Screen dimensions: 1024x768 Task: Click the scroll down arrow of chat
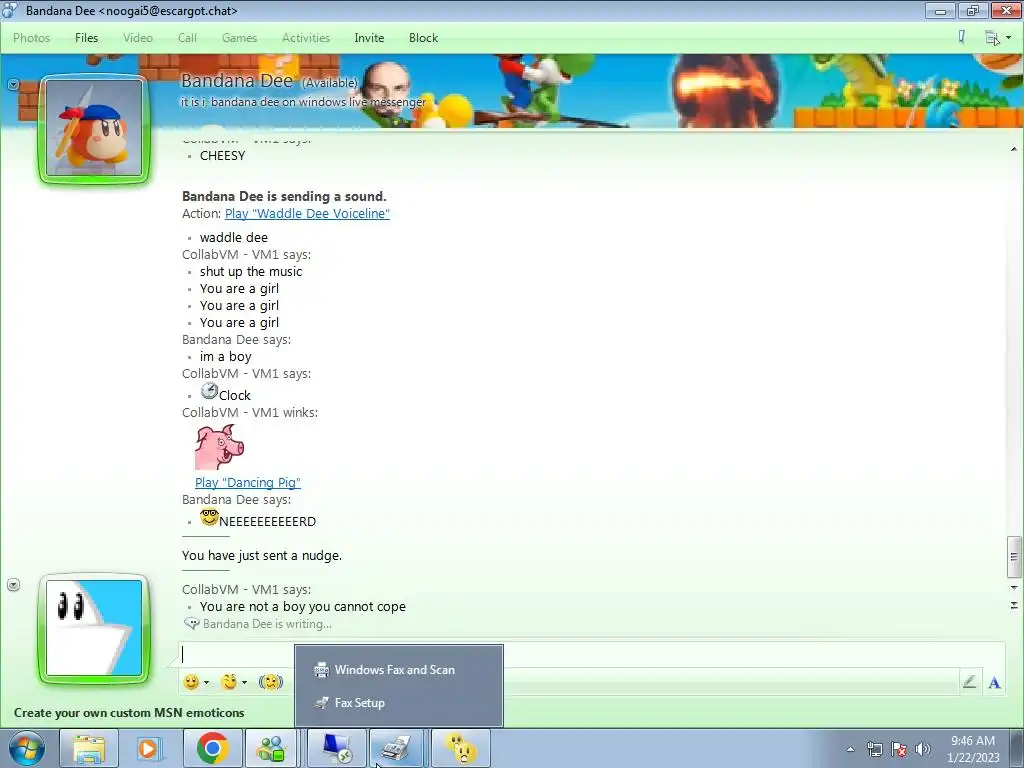(1014, 588)
